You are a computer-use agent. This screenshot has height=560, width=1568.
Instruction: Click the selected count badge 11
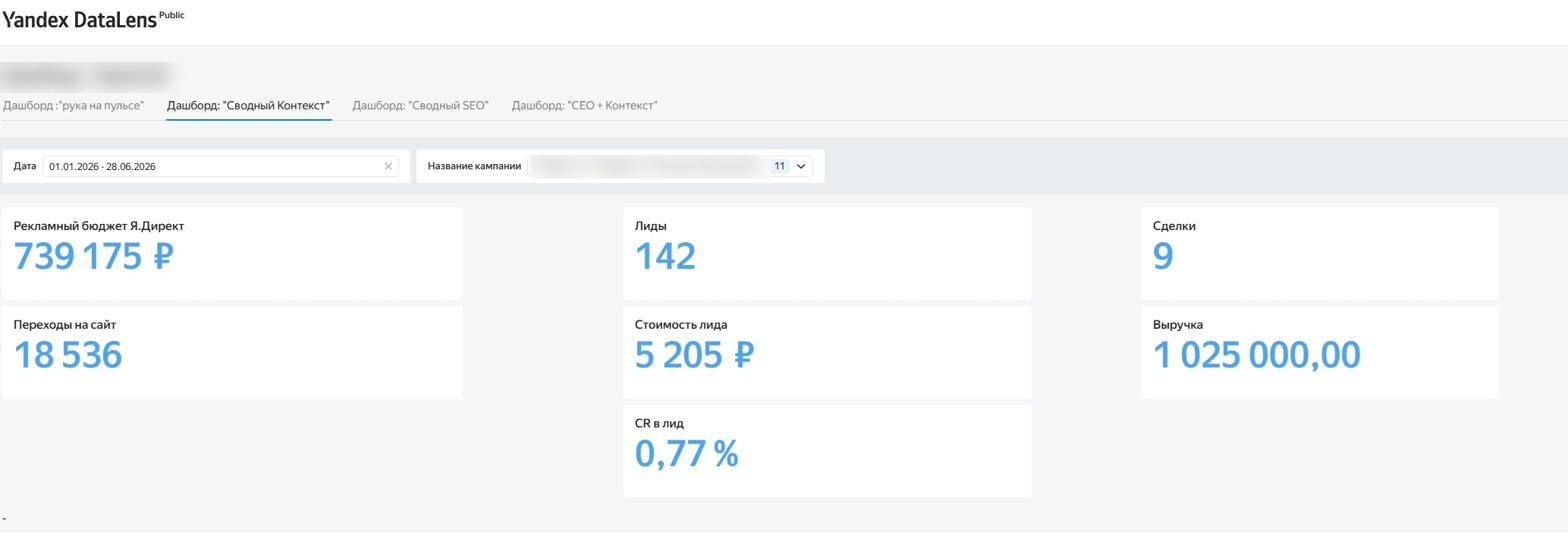coord(779,167)
